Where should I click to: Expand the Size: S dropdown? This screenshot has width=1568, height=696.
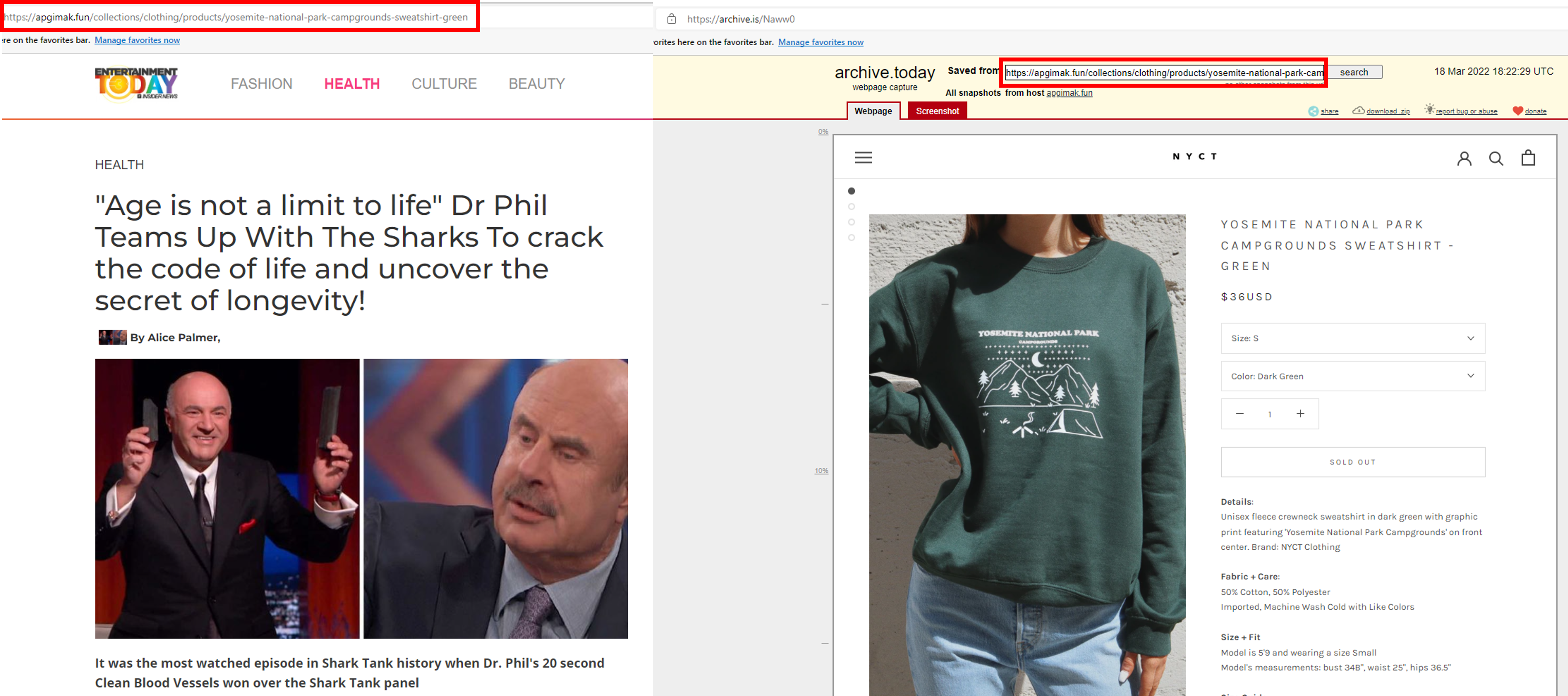pos(1353,338)
